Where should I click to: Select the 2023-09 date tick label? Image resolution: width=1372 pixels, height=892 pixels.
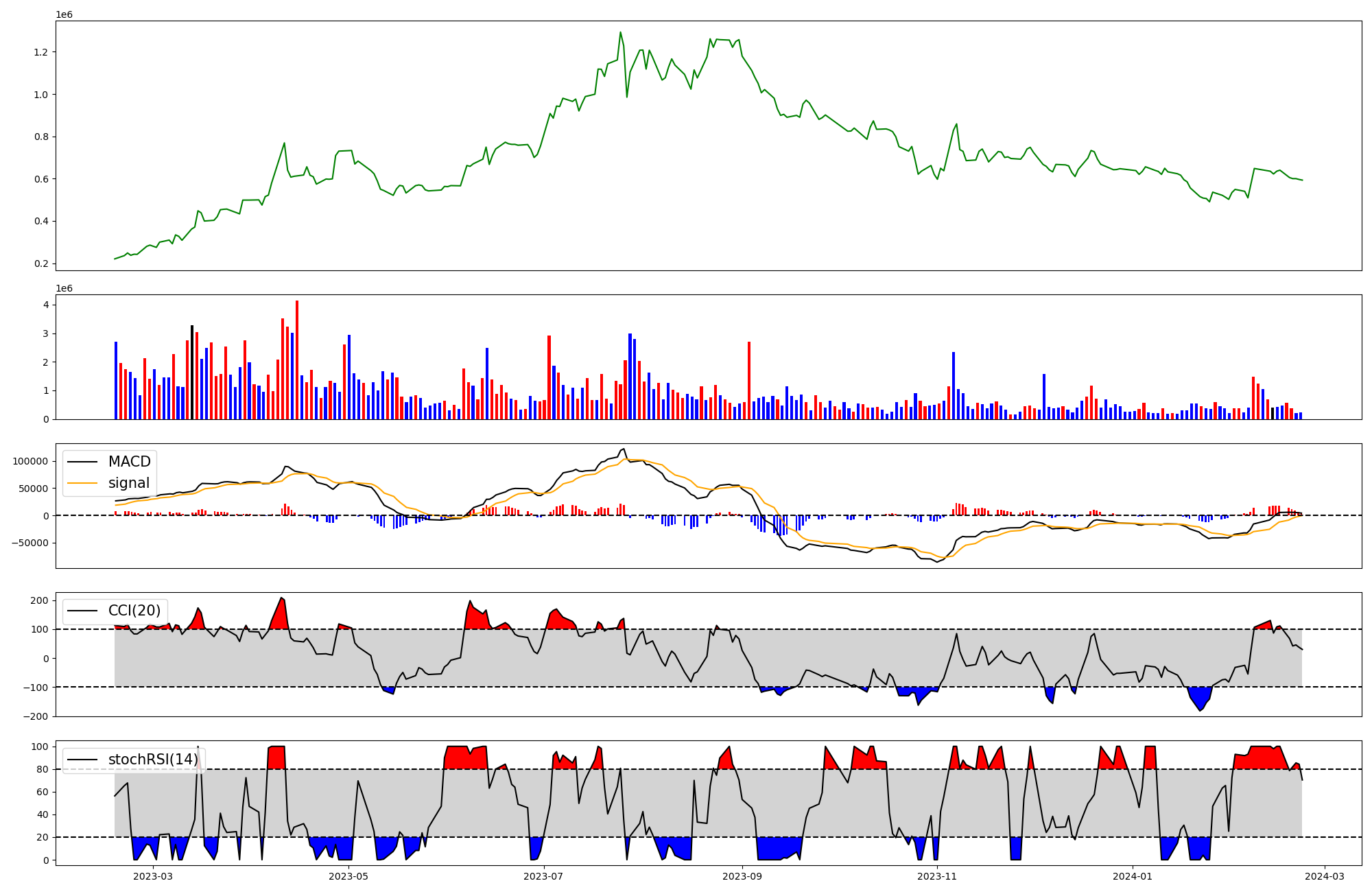[742, 876]
